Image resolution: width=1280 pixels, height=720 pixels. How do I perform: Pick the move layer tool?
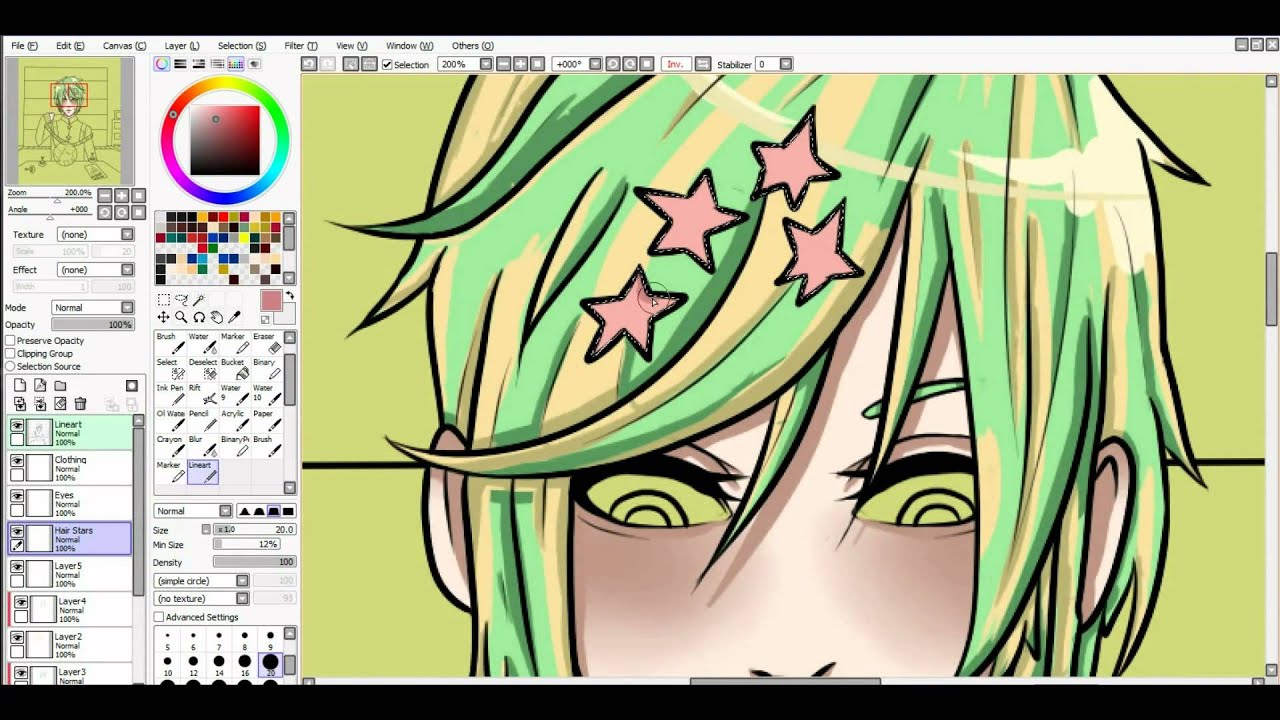tap(163, 317)
